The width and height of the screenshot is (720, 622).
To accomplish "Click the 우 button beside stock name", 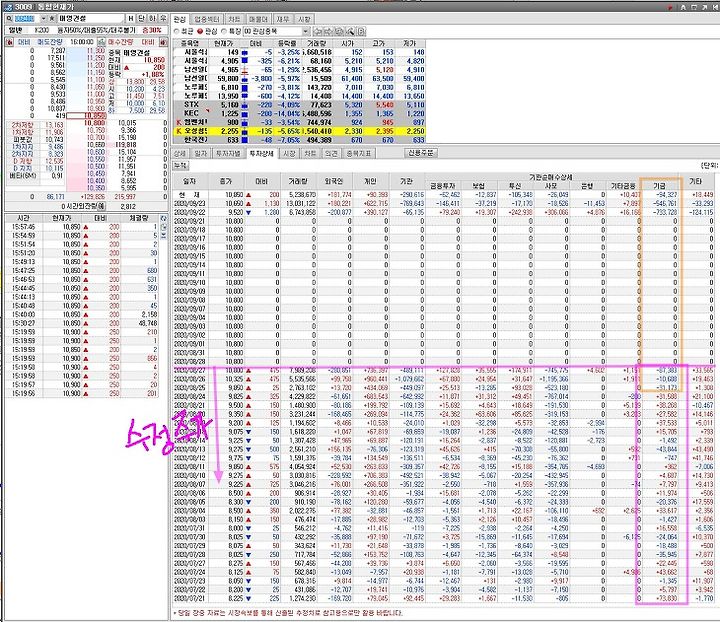I will (x=163, y=19).
